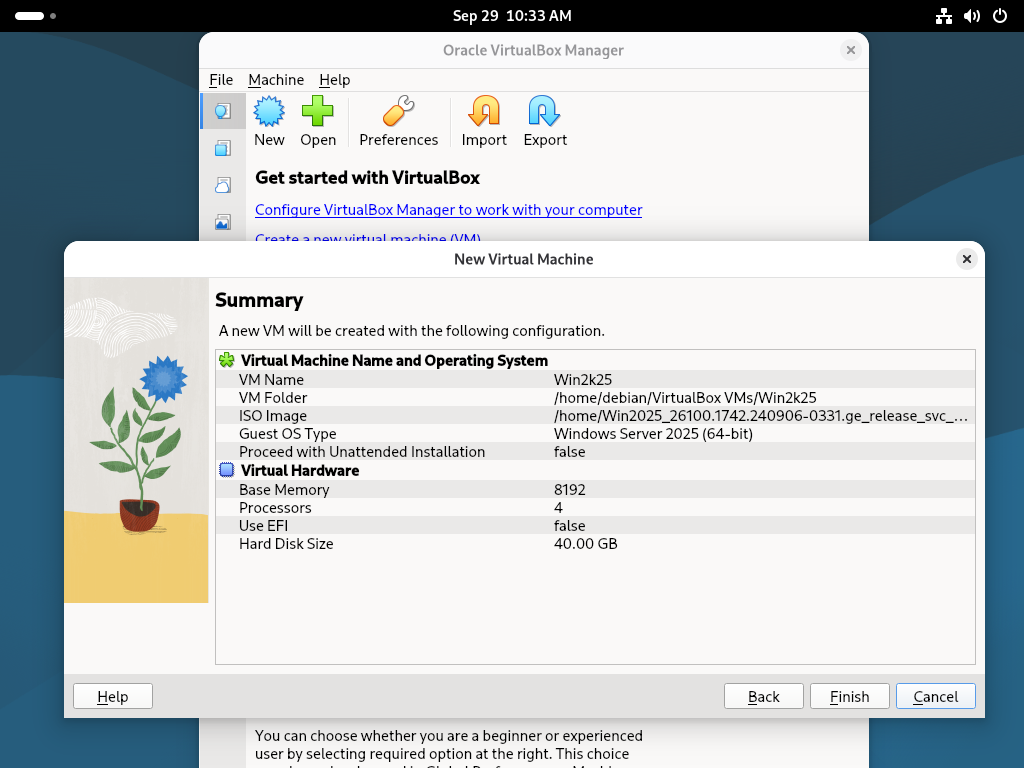Click the Export appliance icon
Screen dimensions: 1024x768
click(545, 122)
